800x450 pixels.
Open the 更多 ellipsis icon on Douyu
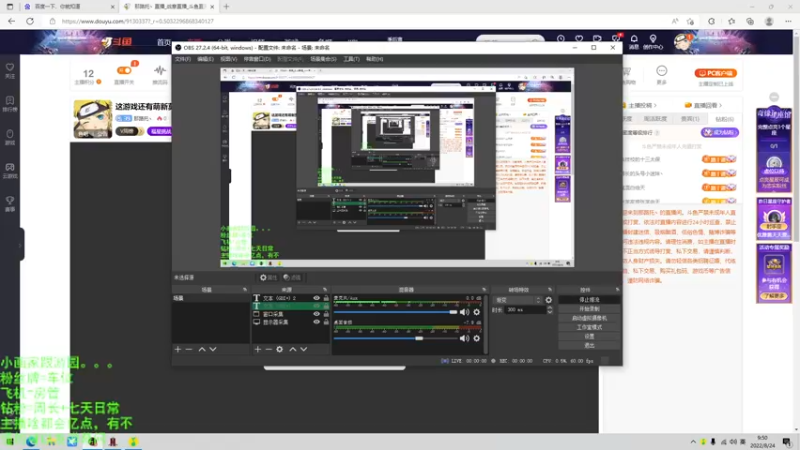tap(662, 71)
